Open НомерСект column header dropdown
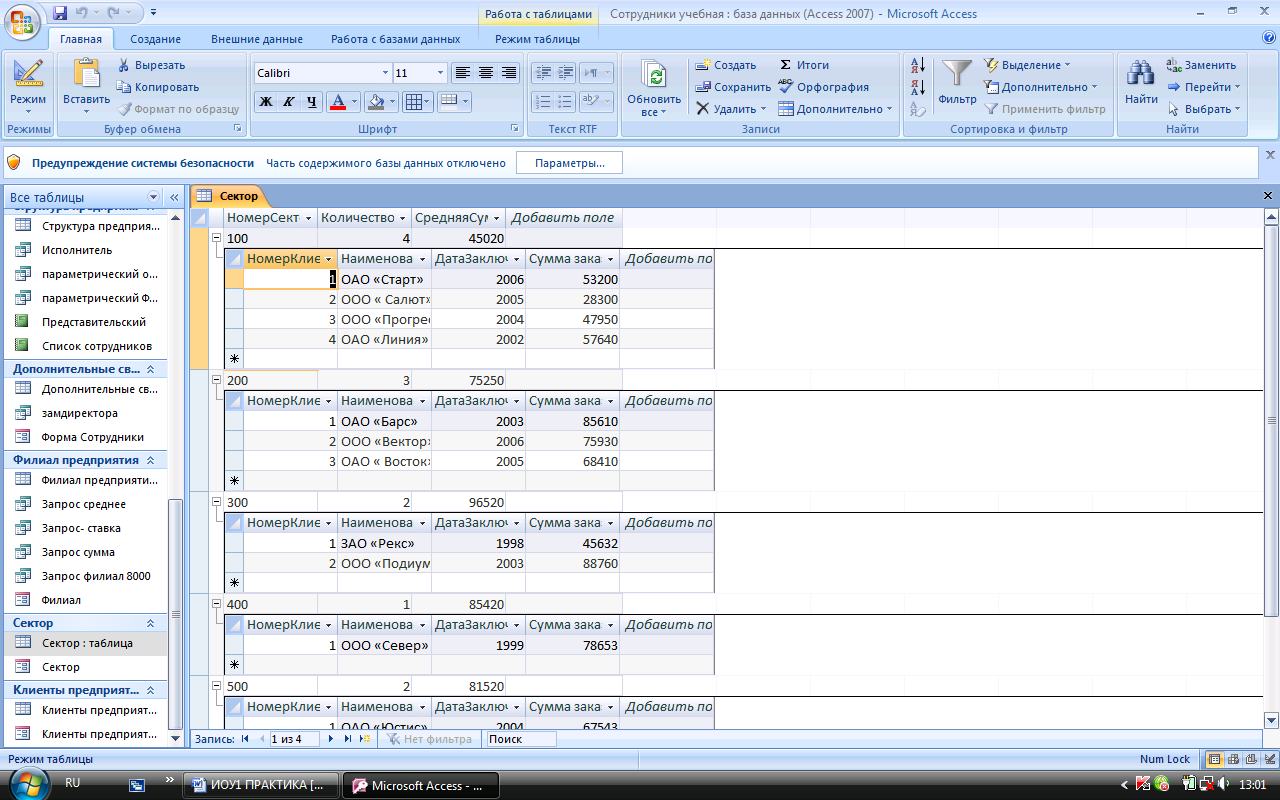1280x800 pixels. pos(308,218)
